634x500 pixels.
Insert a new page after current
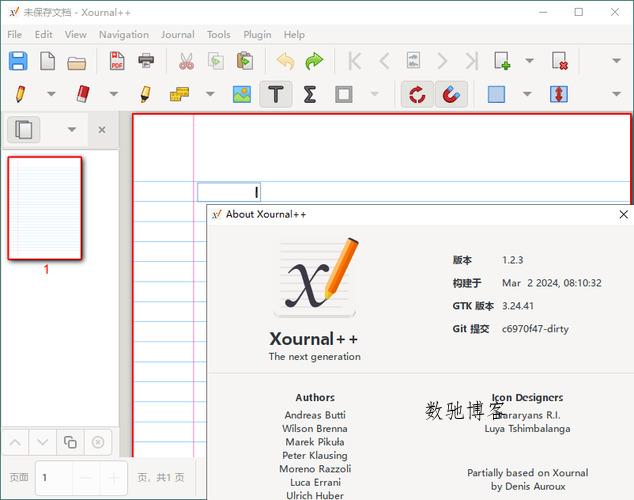click(502, 61)
